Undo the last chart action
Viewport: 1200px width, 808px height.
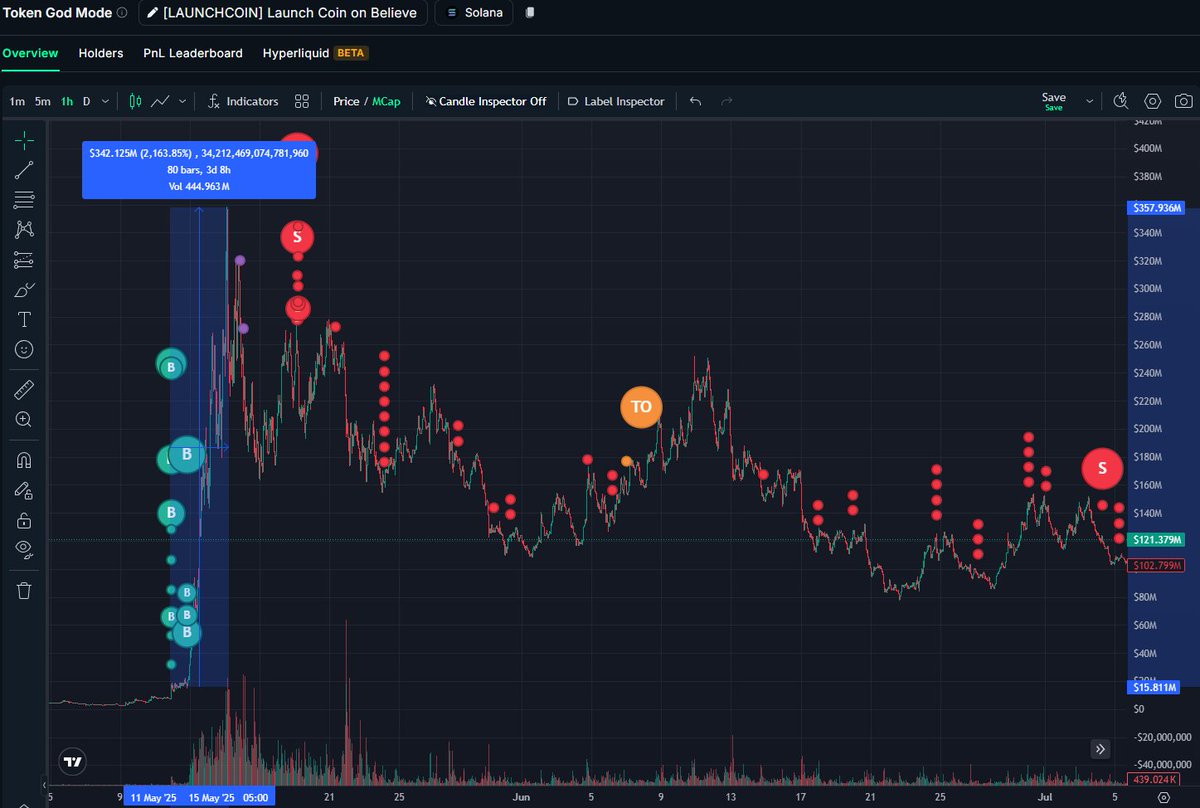696,101
